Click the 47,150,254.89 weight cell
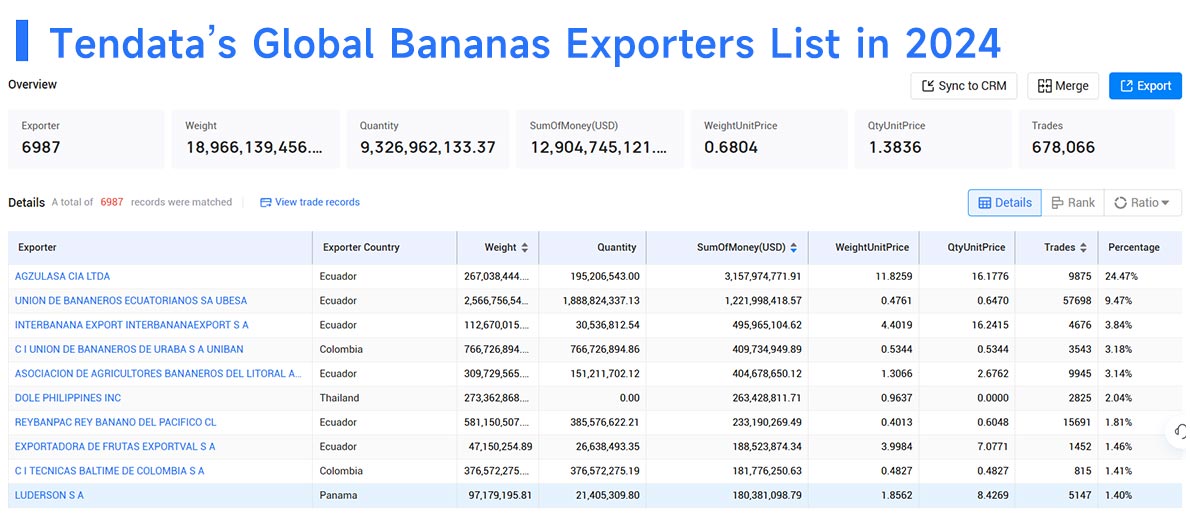The image size is (1190, 517). coord(499,446)
